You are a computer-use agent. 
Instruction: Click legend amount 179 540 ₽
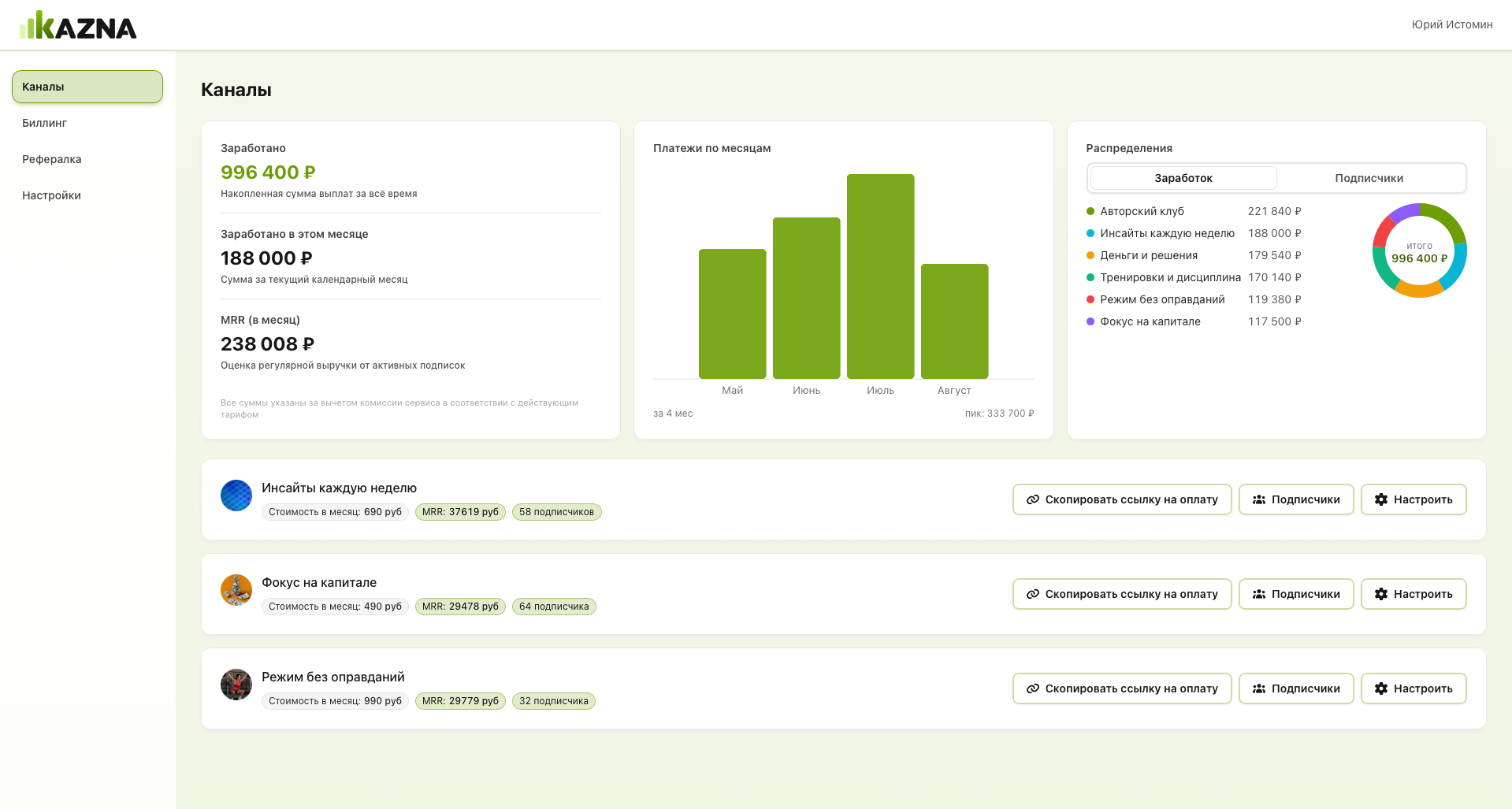[x=1275, y=255]
